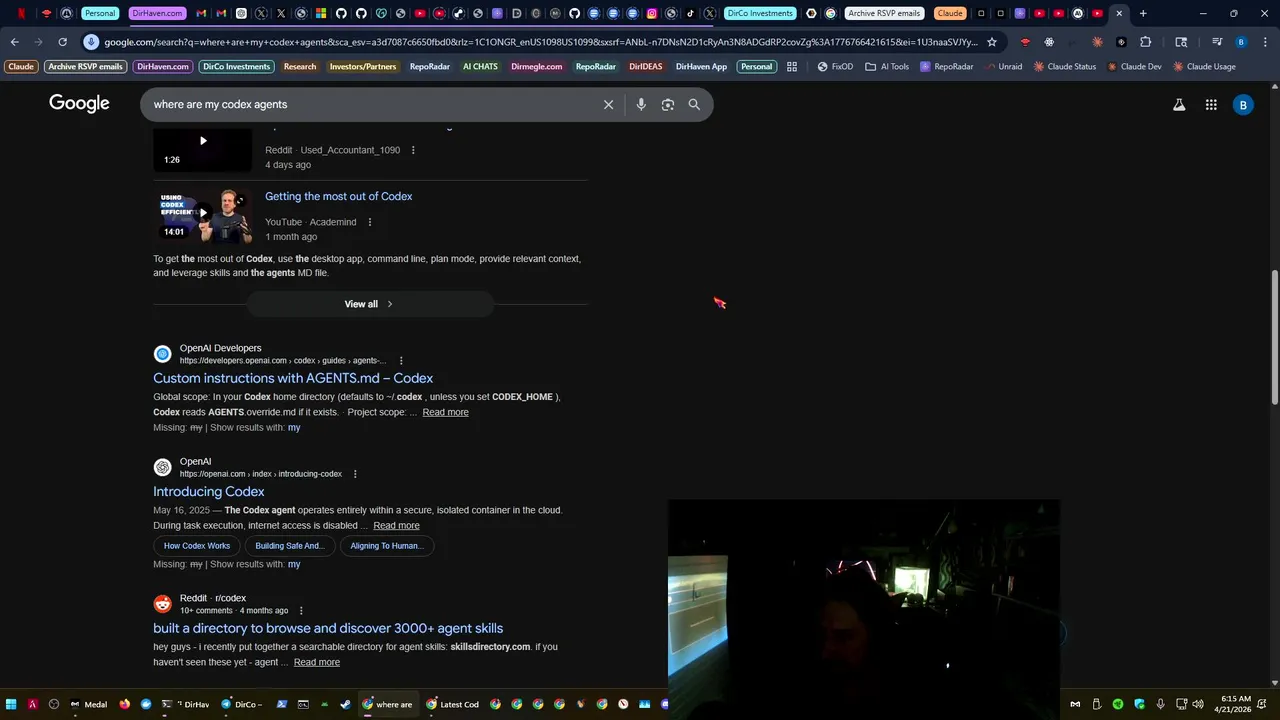Open the Chrome profile B icon
Viewport: 1280px width, 720px height.
tap(1241, 42)
